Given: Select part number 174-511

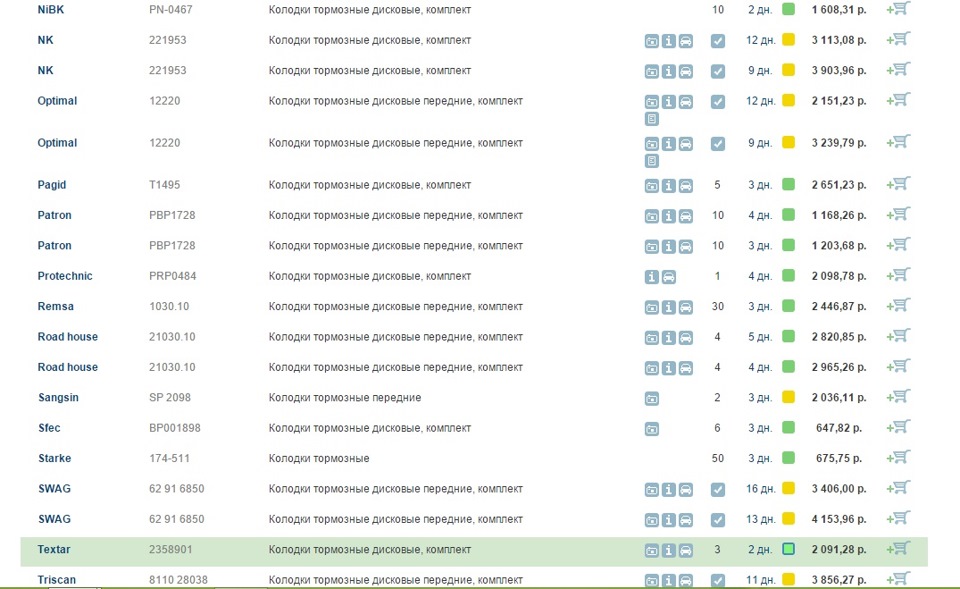Looking at the screenshot, I should click(x=170, y=458).
